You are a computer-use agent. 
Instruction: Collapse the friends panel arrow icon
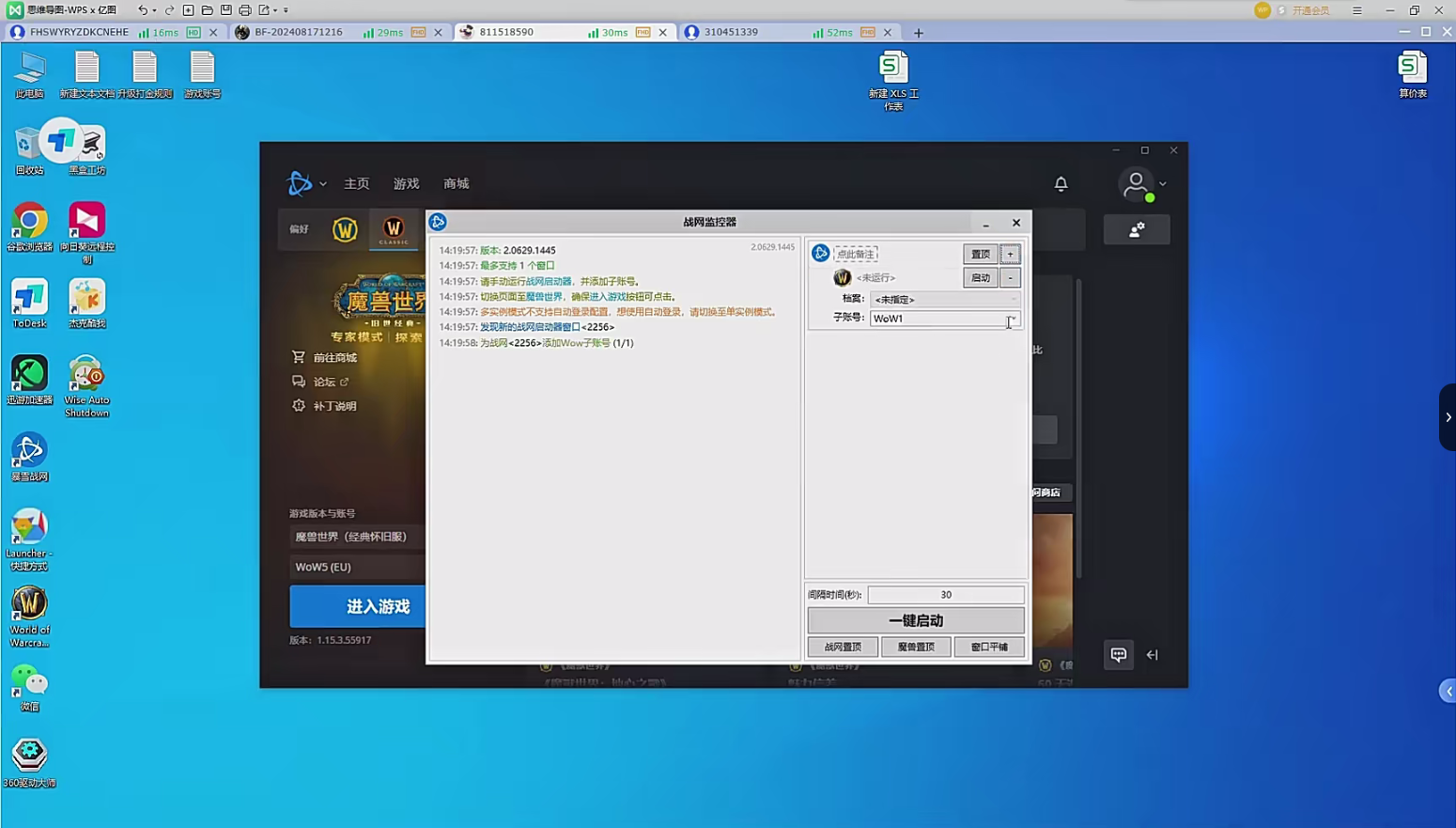pyautogui.click(x=1153, y=655)
